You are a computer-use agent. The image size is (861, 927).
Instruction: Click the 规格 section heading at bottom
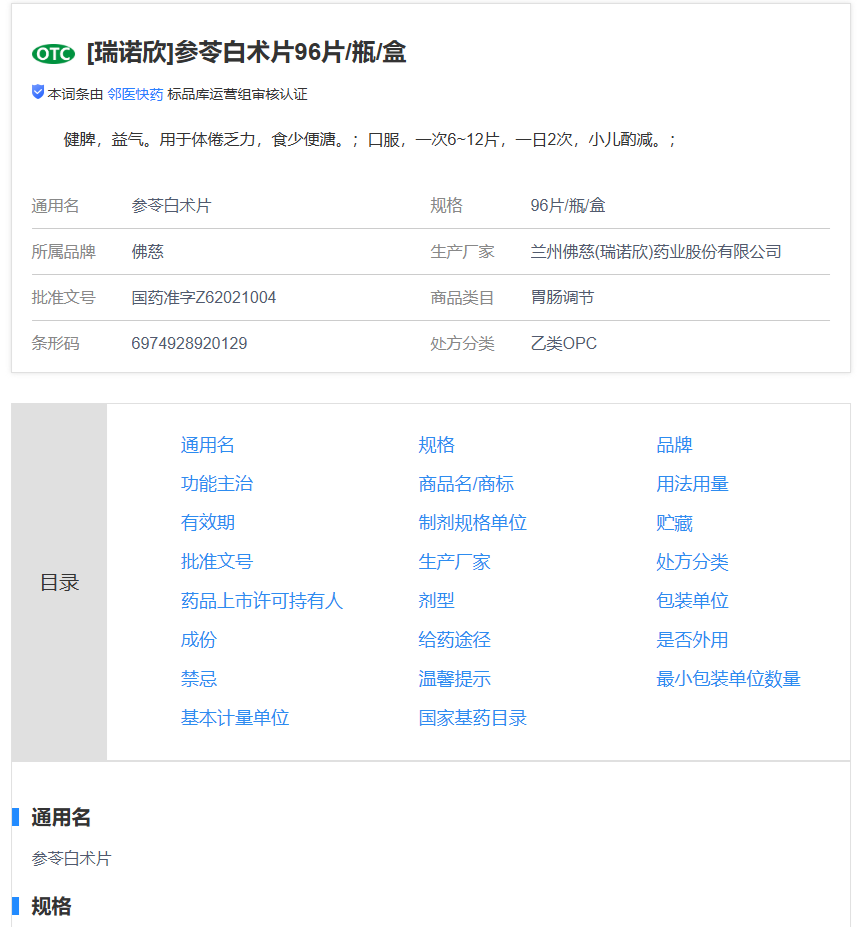(51, 906)
